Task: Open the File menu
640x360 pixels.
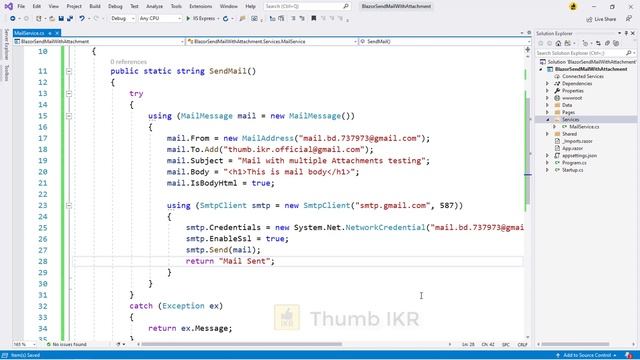Action: coord(21,7)
